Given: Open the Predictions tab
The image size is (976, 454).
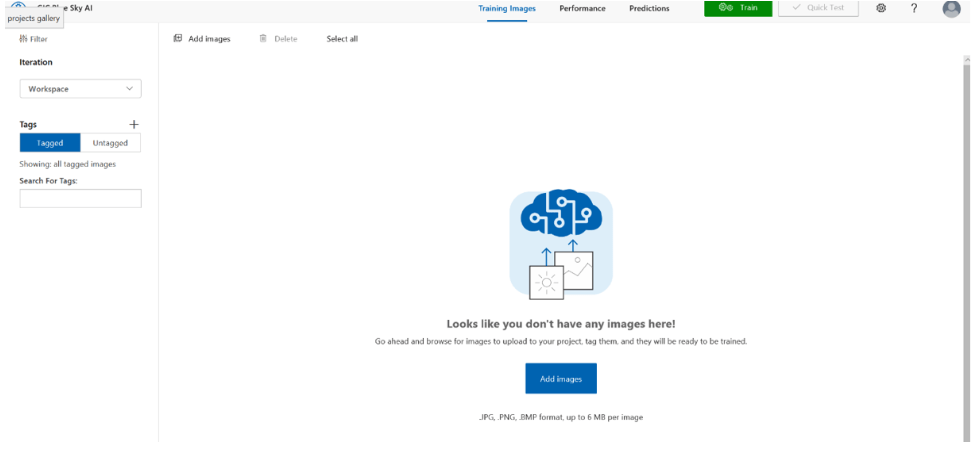Looking at the screenshot, I should 649,9.
